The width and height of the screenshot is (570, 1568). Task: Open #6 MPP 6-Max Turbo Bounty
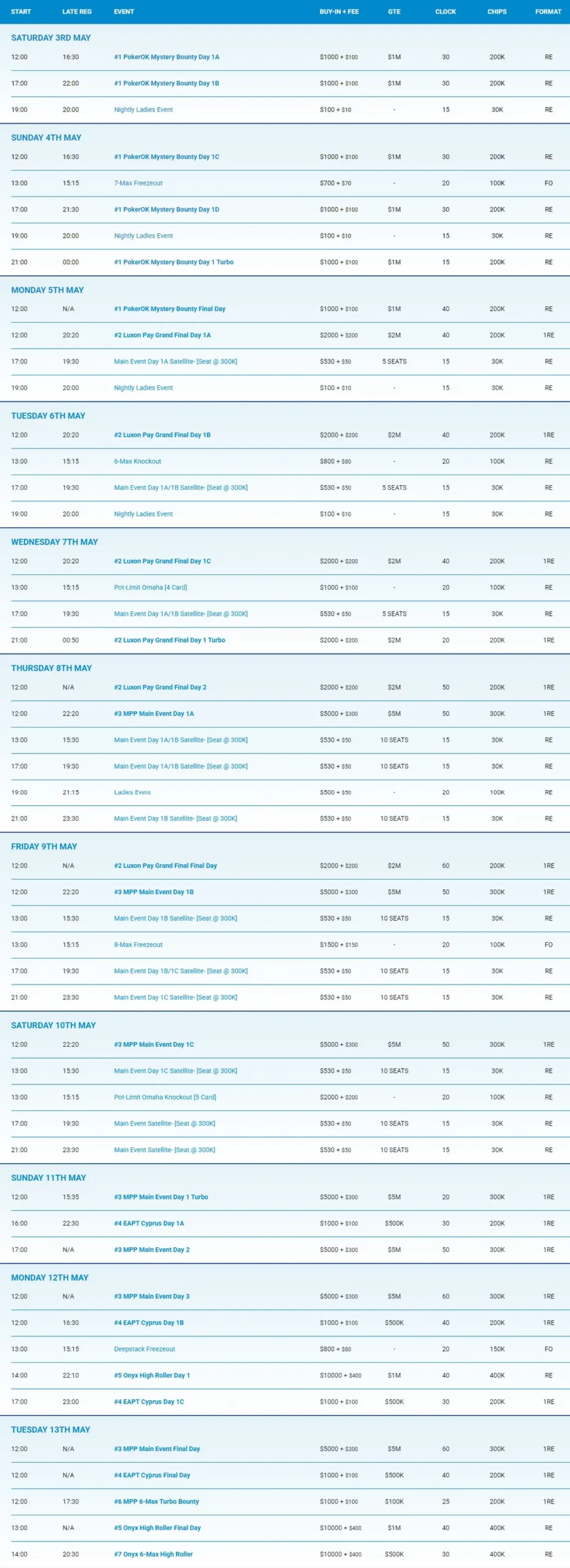click(x=157, y=1501)
